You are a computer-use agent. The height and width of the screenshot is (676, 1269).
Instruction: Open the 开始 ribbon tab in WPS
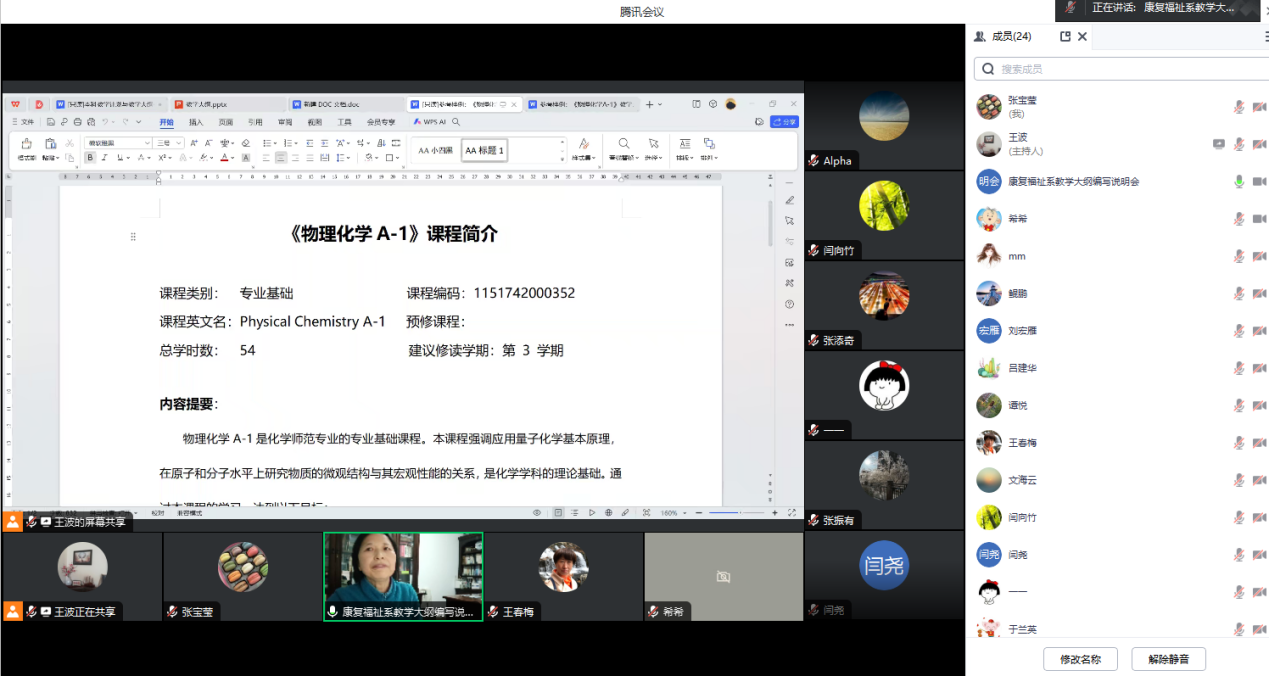(x=166, y=122)
